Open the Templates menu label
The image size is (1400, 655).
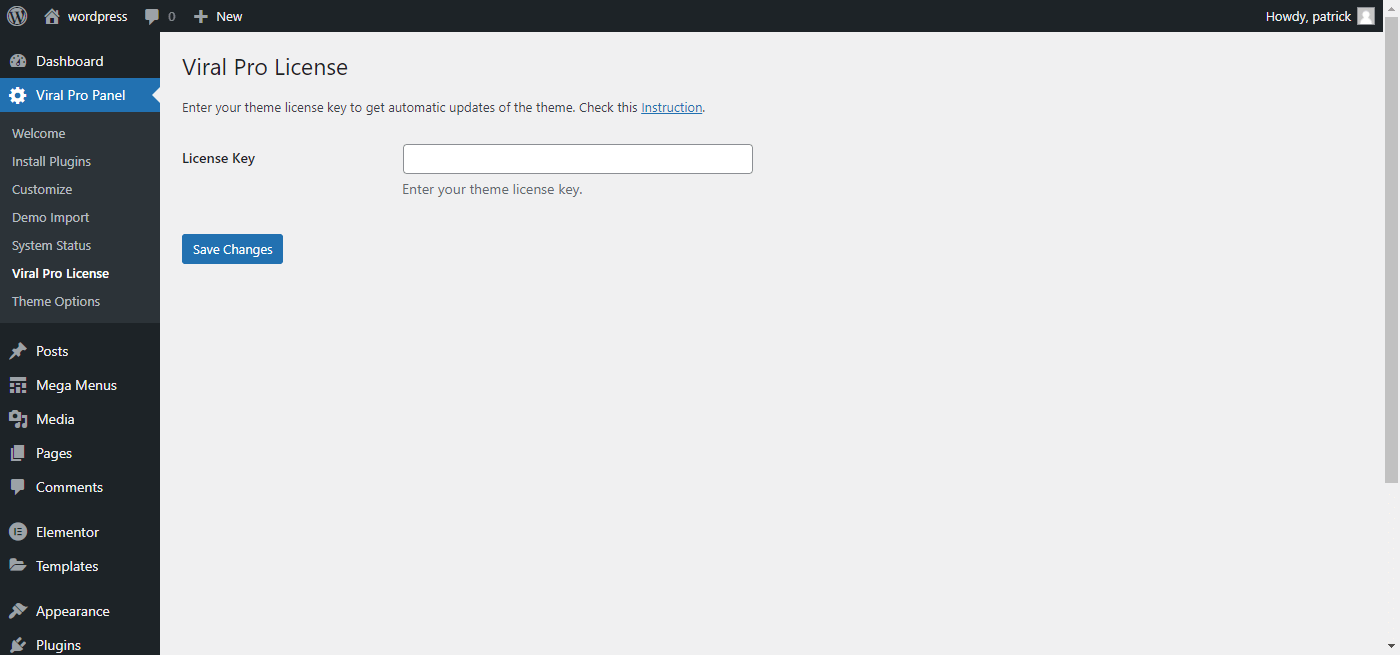click(67, 566)
